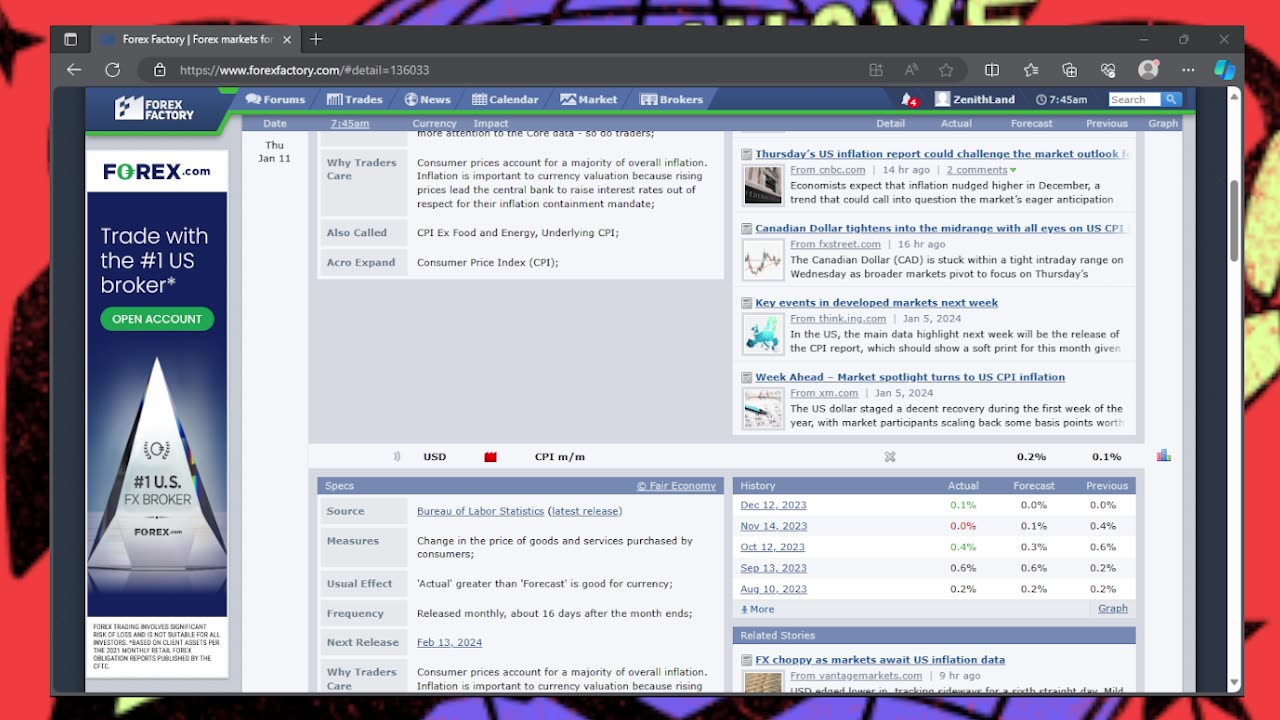Screen dimensions: 1280x720
Task: Click the ING Europe map thumbnail
Action: [763, 335]
